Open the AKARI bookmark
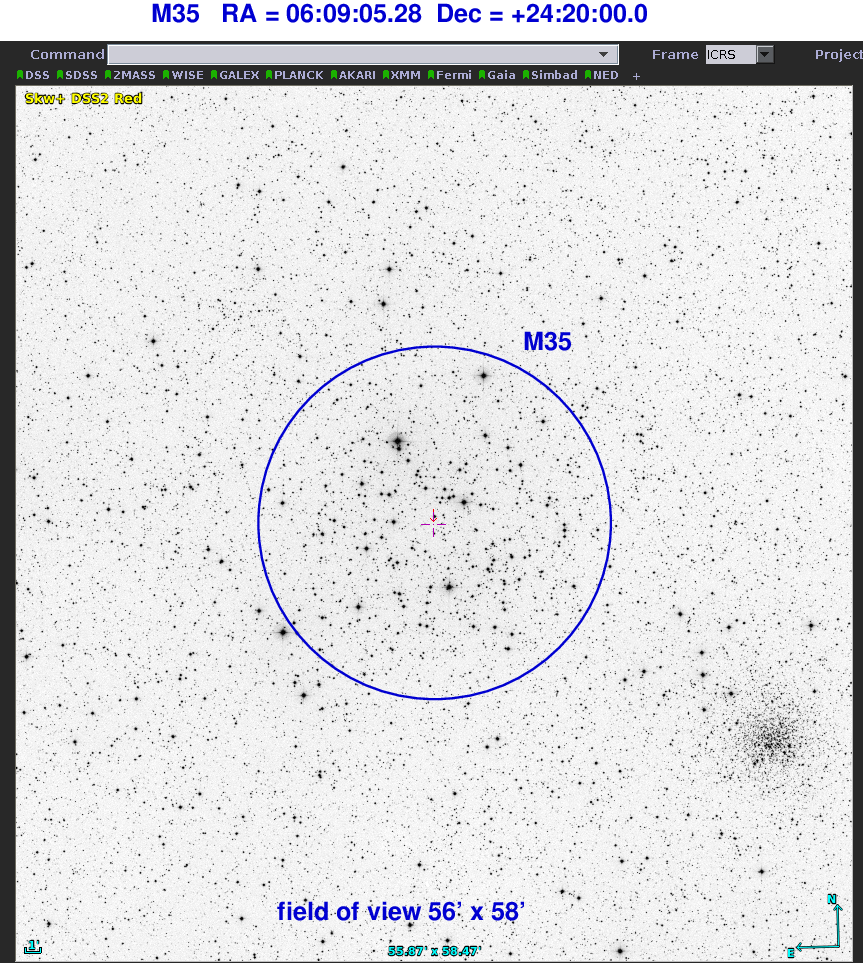The height and width of the screenshot is (963, 863). (354, 75)
